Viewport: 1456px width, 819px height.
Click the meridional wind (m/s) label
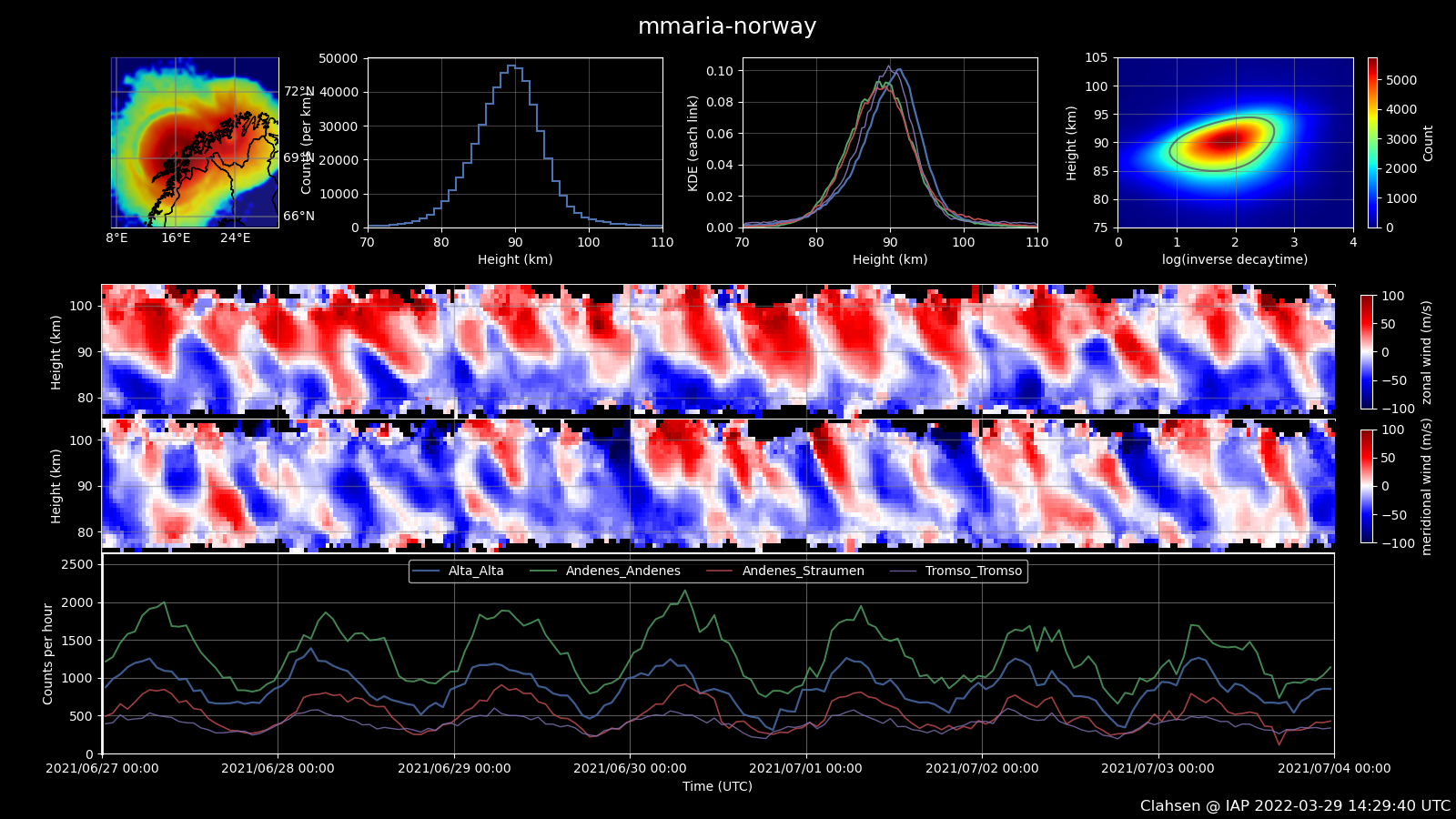point(1427,486)
